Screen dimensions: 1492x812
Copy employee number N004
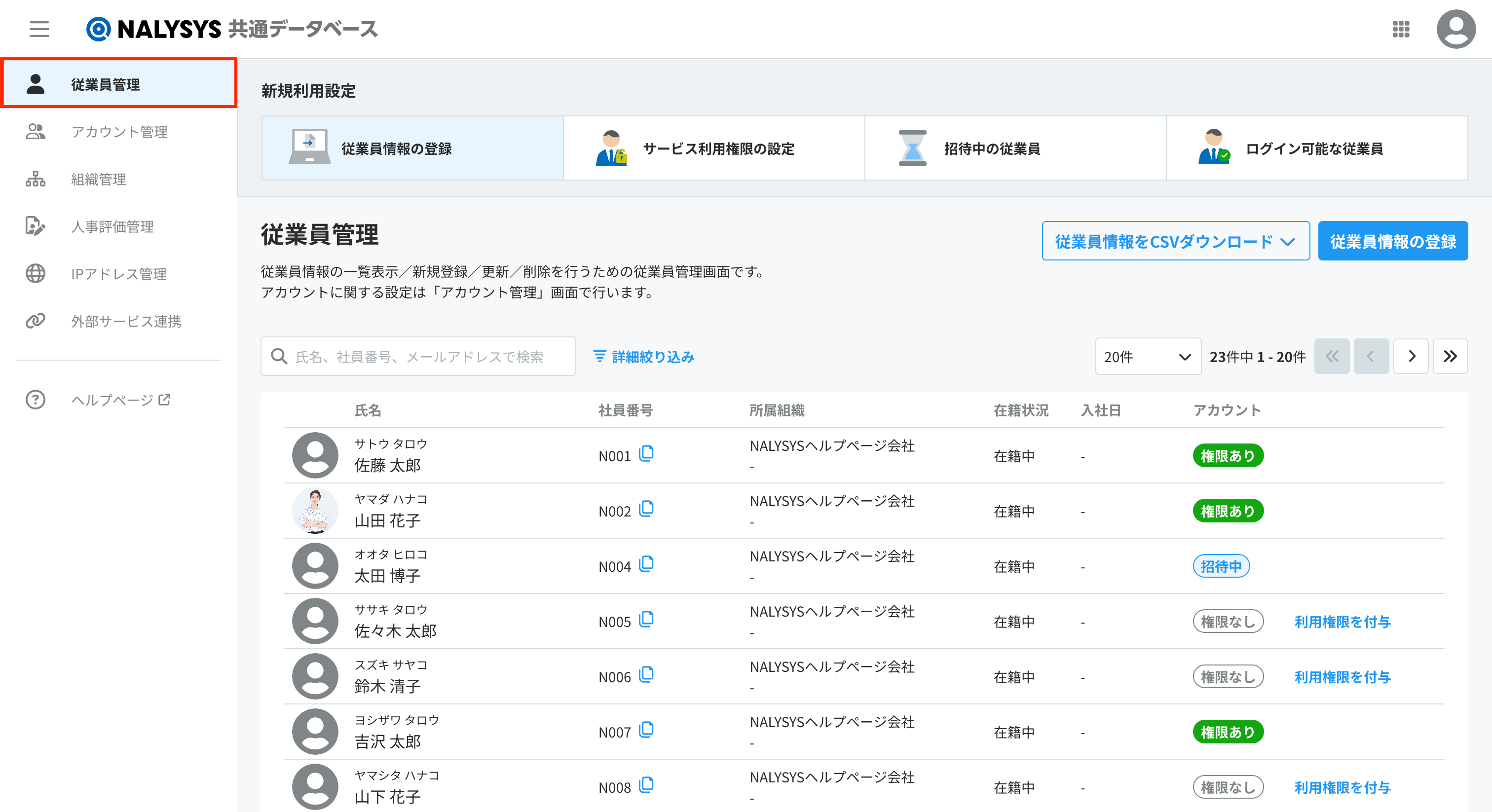coord(646,565)
